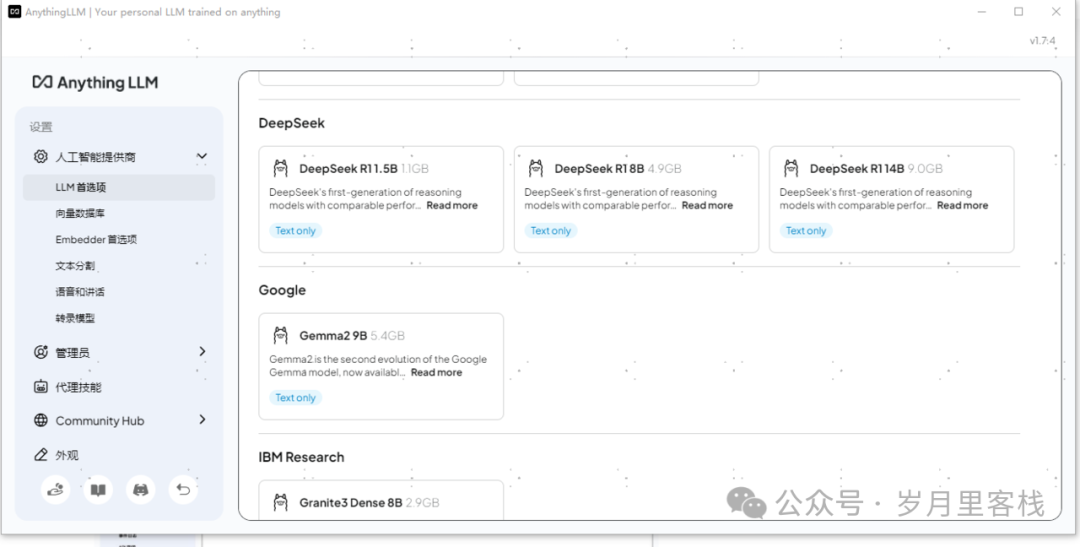Click the v1.7.4 version label

click(x=1042, y=41)
